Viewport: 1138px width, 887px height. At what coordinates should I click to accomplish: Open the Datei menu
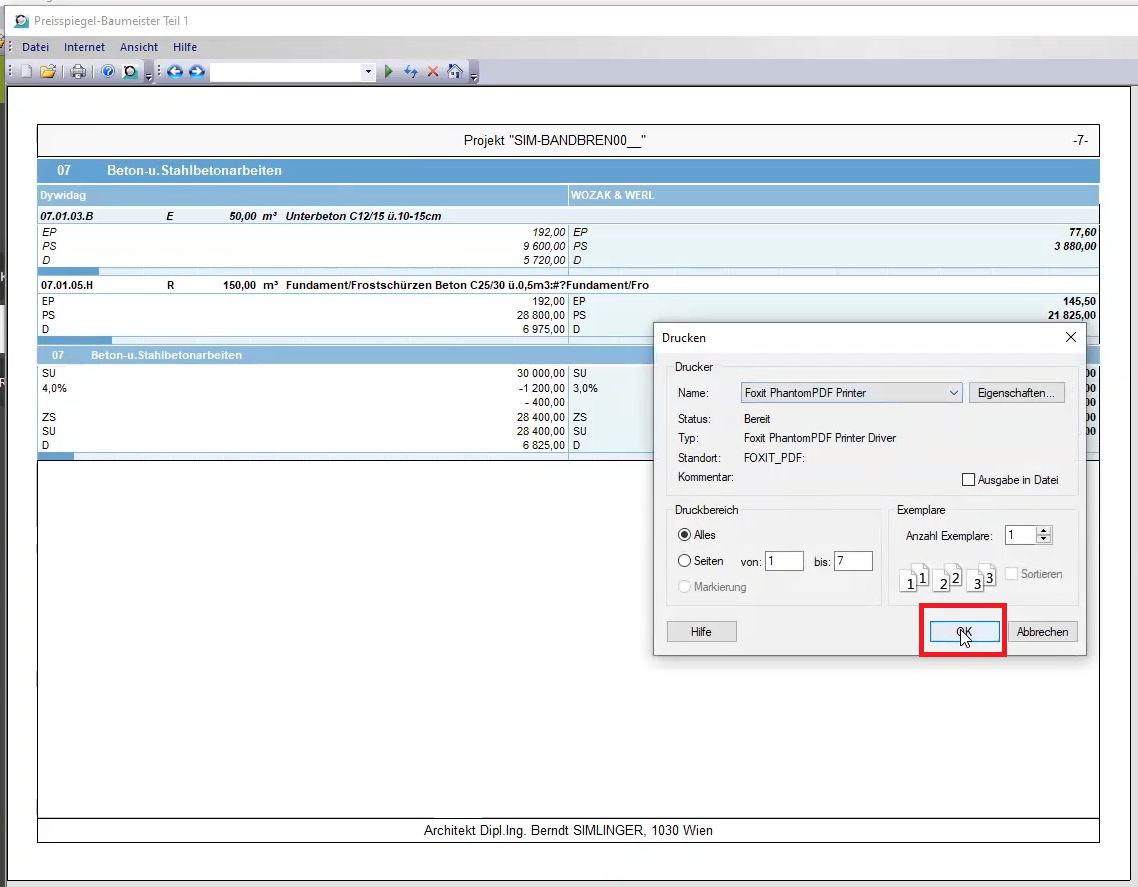[x=35, y=47]
